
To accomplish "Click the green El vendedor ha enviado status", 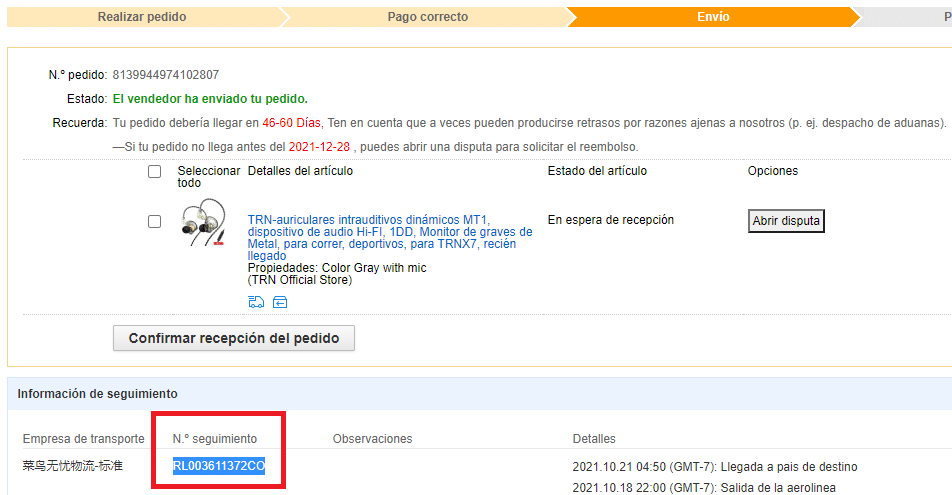I will click(210, 99).
